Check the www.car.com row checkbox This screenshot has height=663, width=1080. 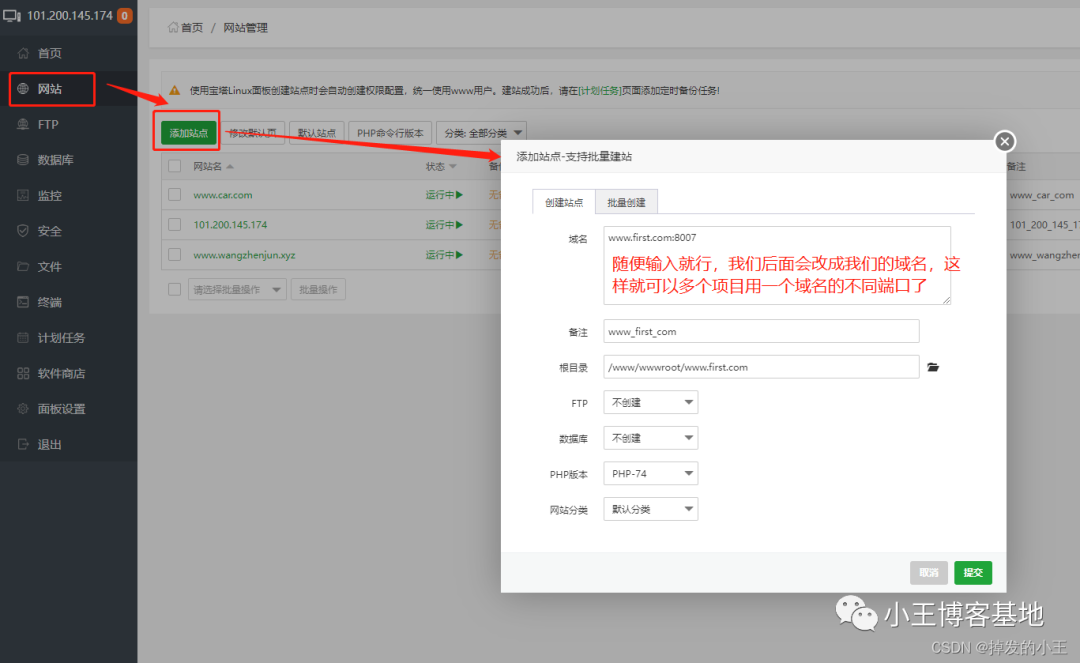[x=175, y=195]
